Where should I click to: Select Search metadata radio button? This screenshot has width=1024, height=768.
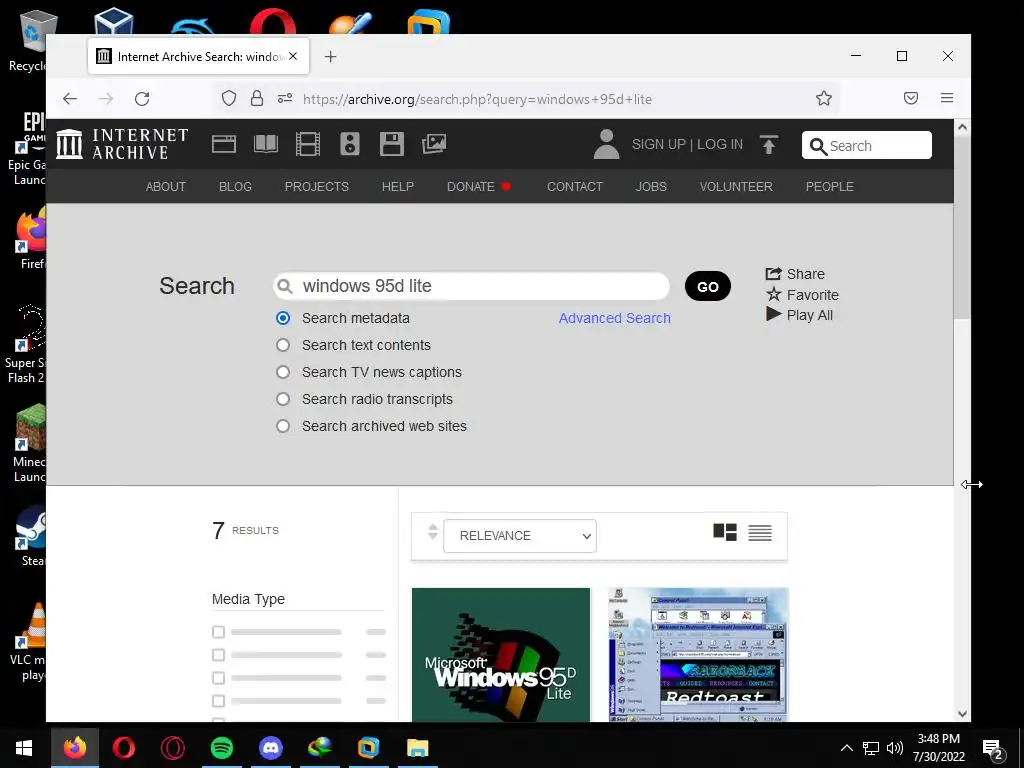point(283,318)
